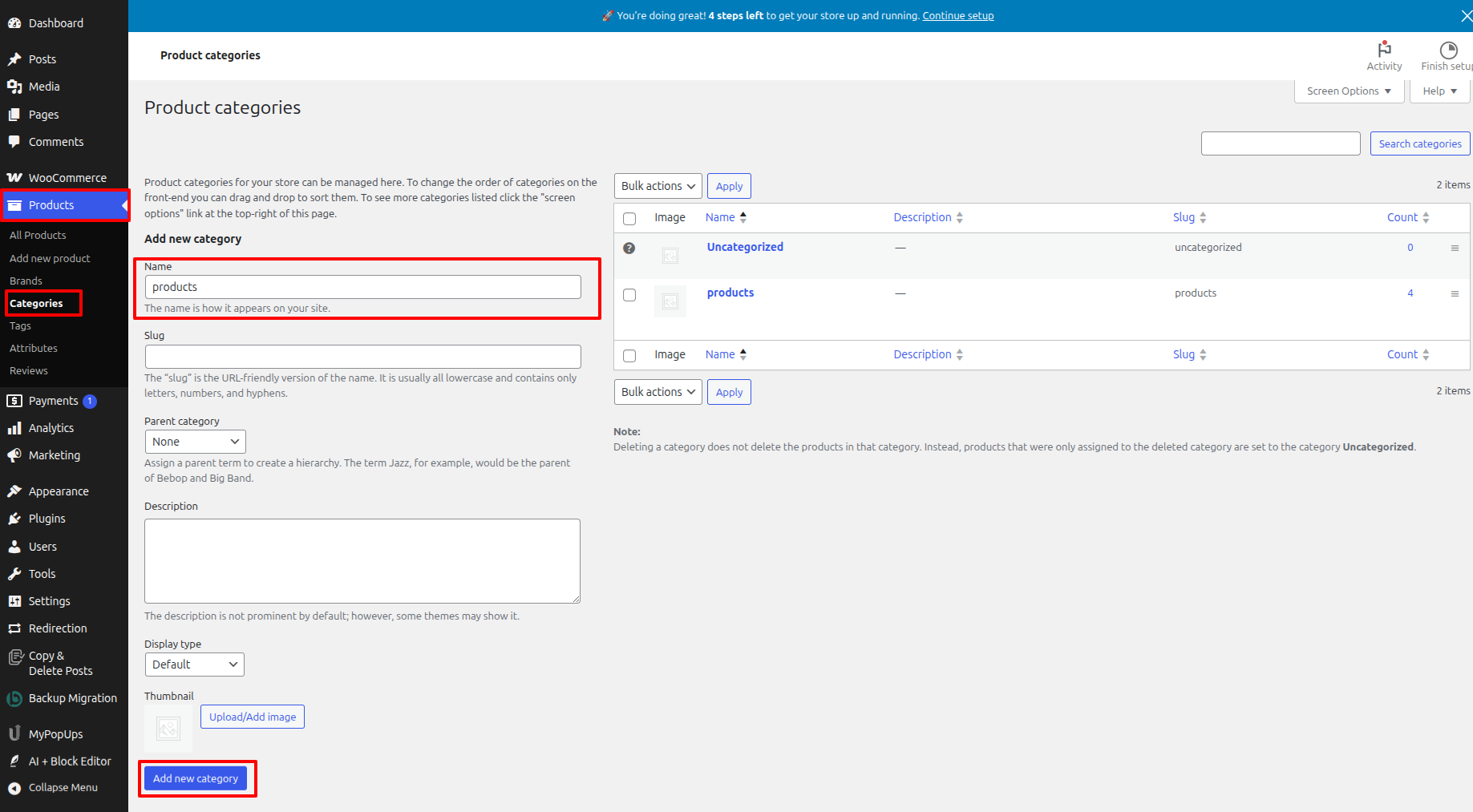Dismiss the setup banner with X

click(x=1466, y=16)
